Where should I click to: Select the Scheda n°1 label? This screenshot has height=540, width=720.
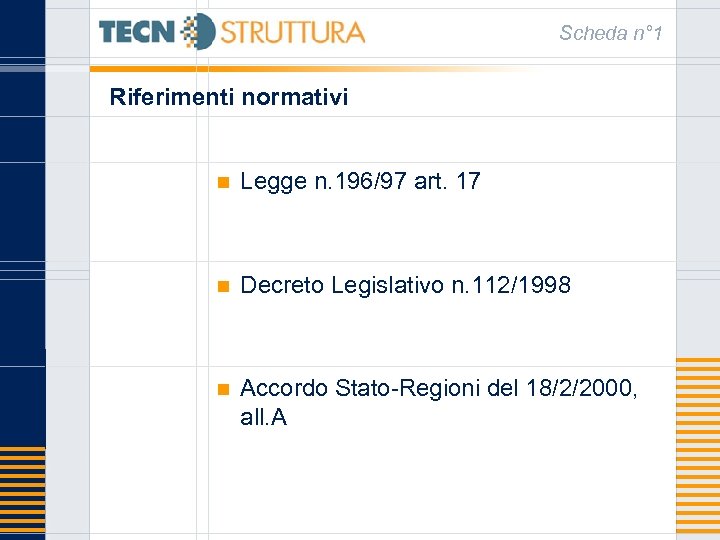point(610,34)
